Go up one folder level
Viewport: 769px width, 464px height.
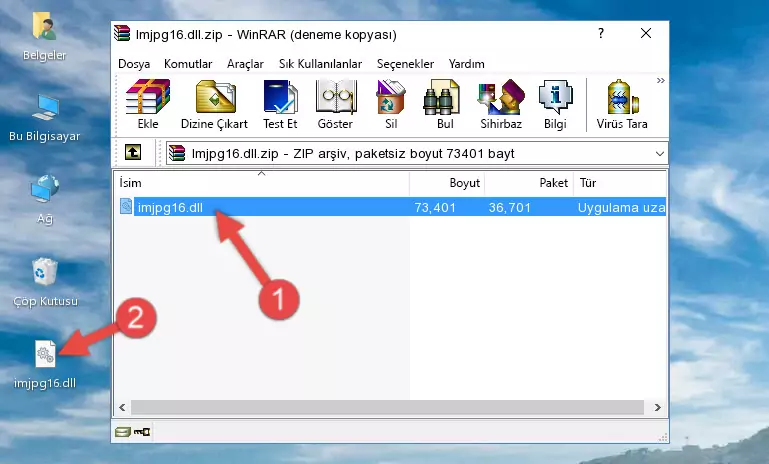click(133, 153)
